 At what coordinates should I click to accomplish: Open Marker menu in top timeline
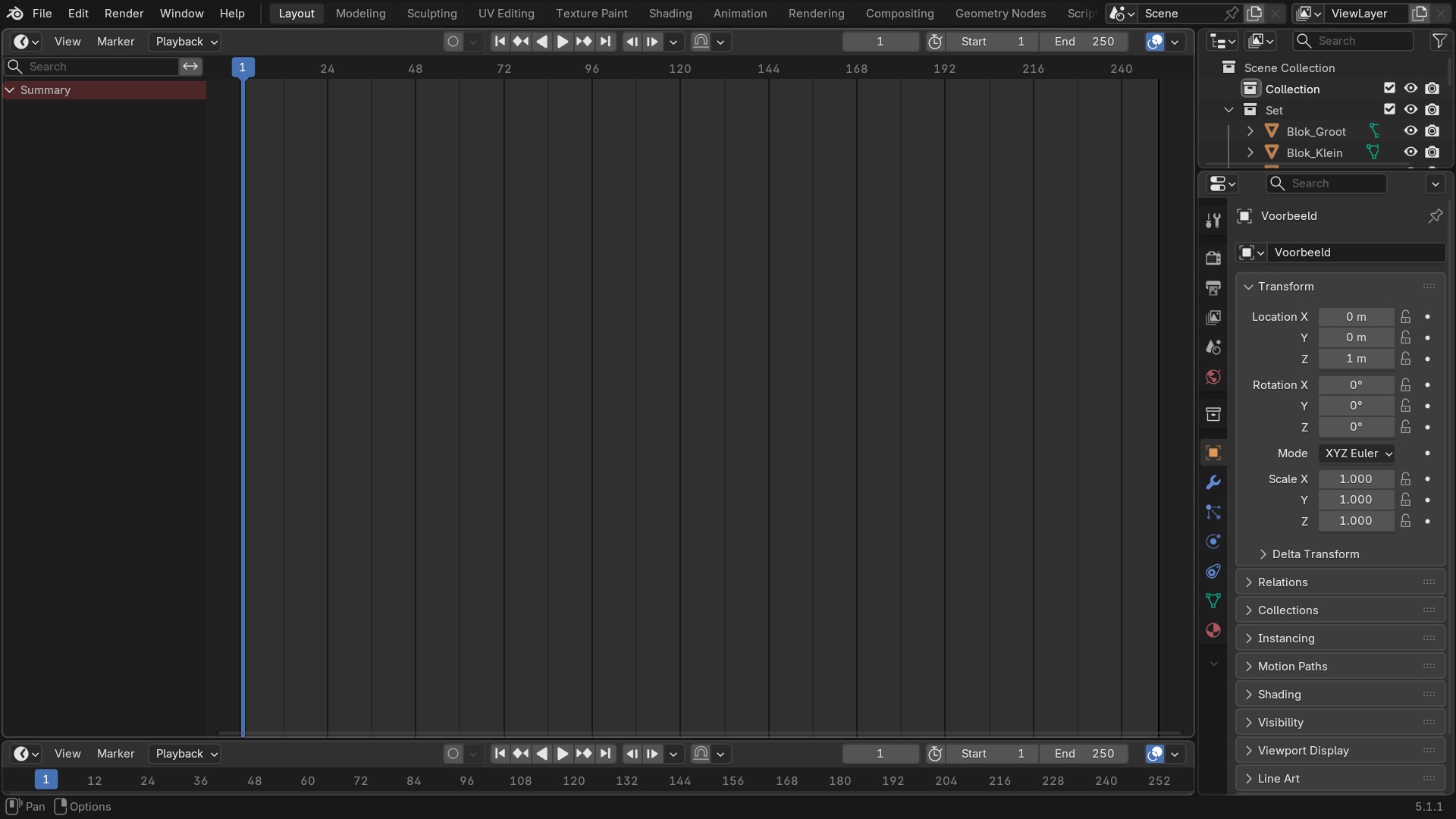(115, 42)
